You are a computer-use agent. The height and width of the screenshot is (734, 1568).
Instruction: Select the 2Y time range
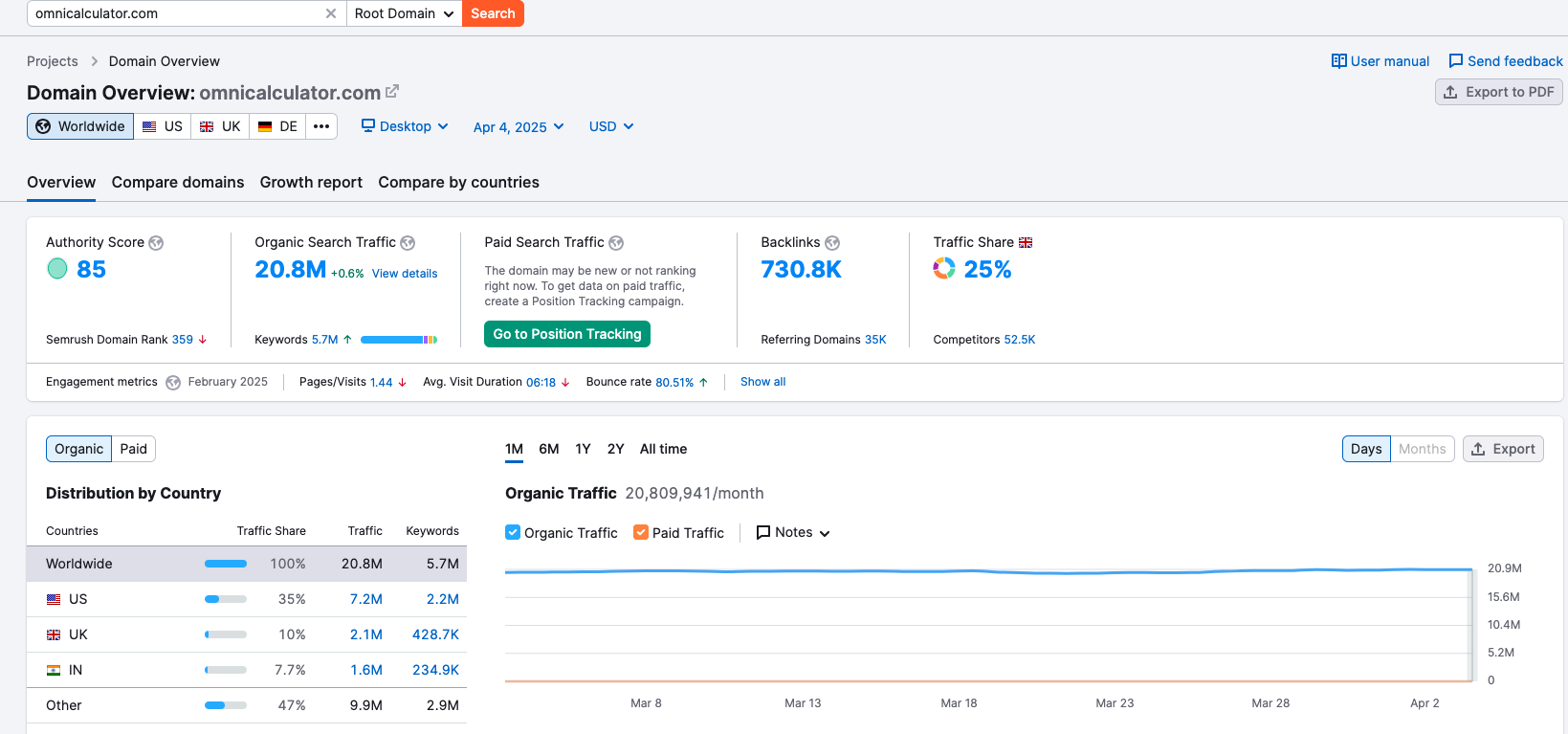point(615,449)
